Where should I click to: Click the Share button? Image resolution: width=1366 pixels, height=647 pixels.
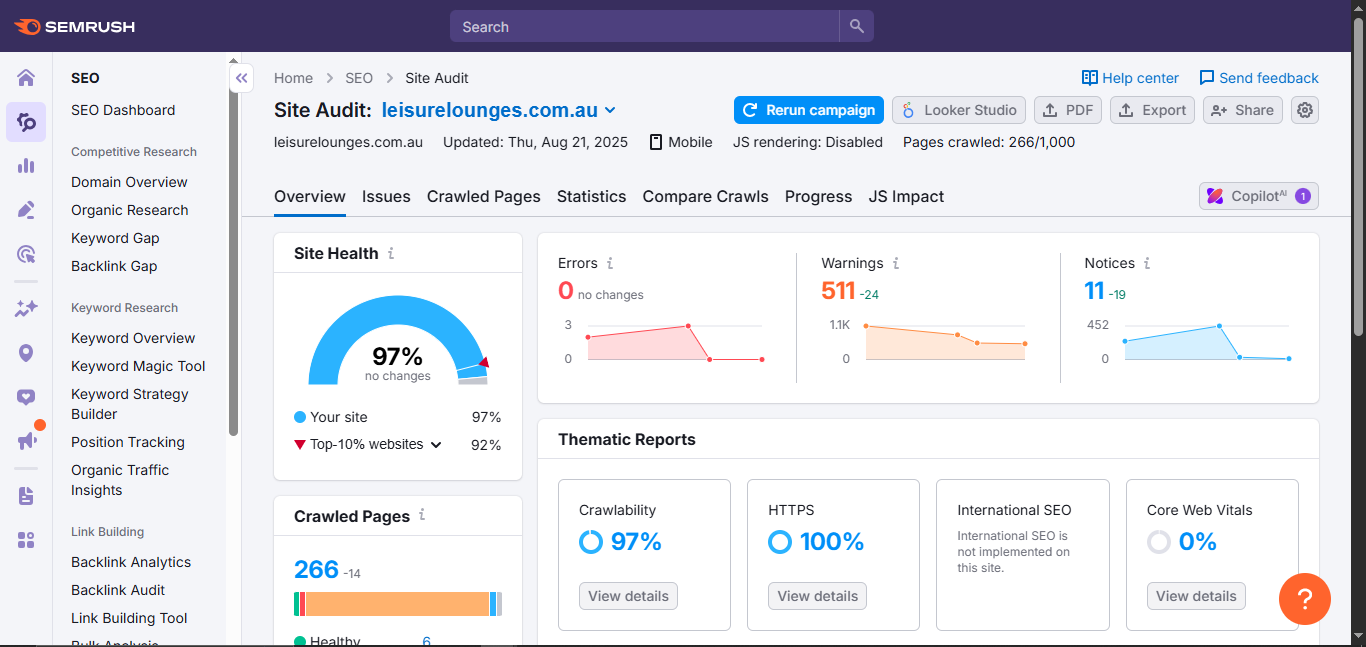(1243, 110)
